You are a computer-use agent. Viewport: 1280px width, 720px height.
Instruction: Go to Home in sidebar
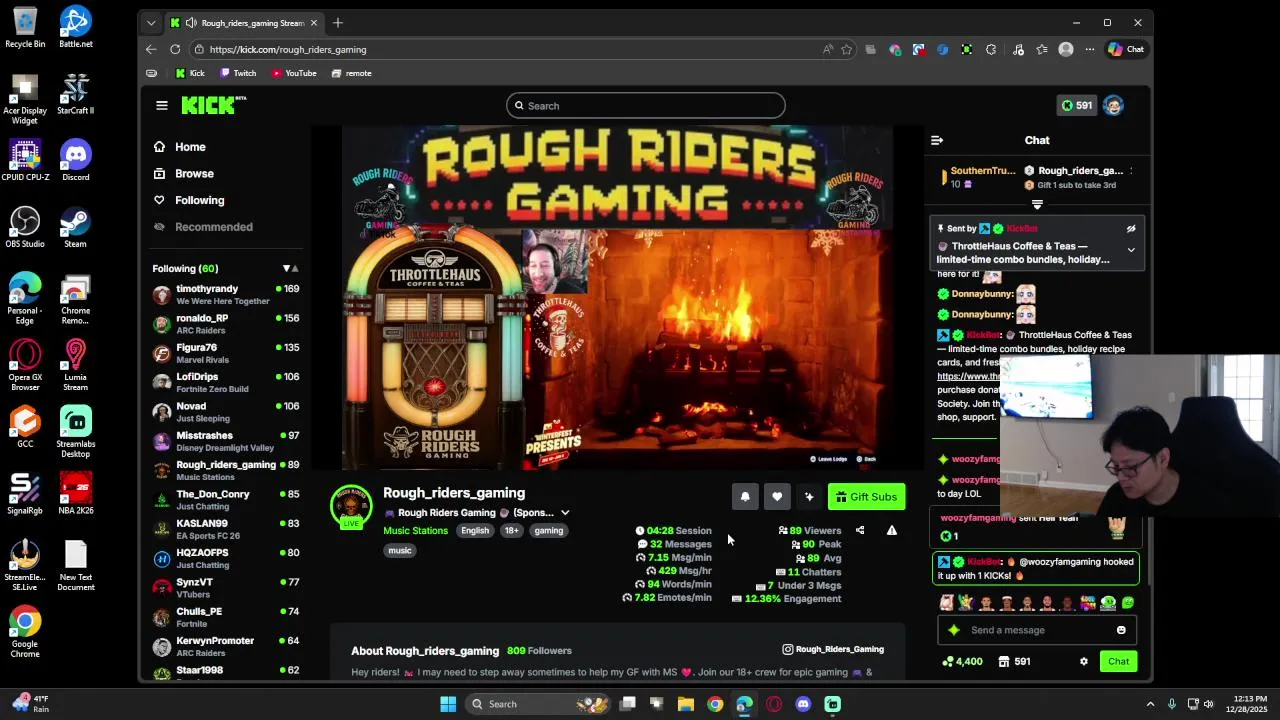point(180,147)
